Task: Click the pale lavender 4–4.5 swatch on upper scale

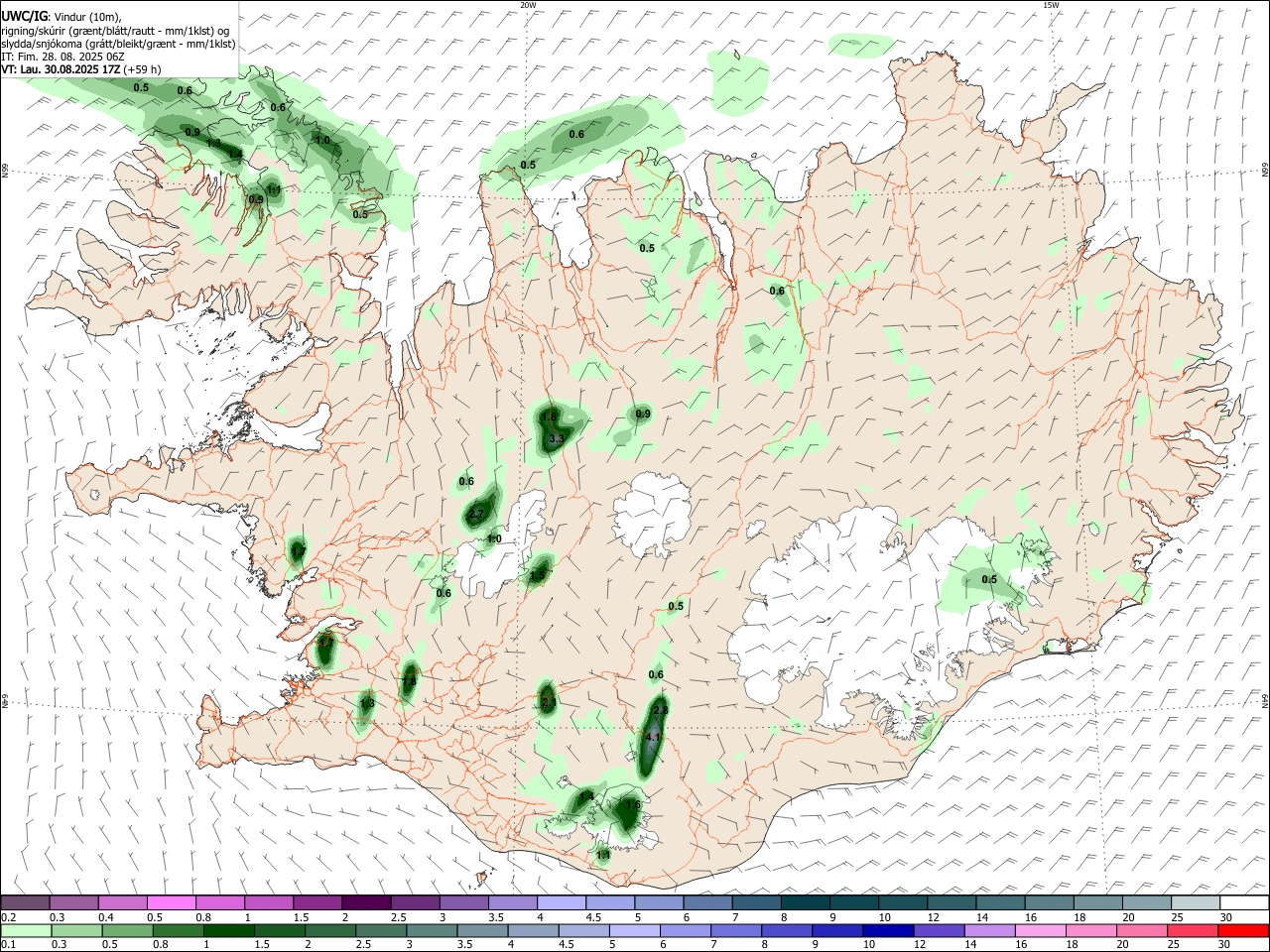Action: [562, 902]
